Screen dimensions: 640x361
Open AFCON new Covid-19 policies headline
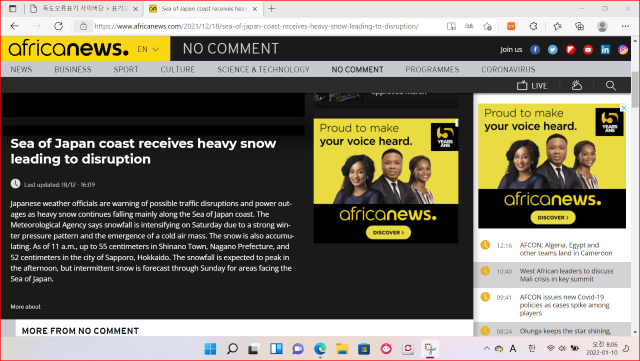(x=564, y=305)
